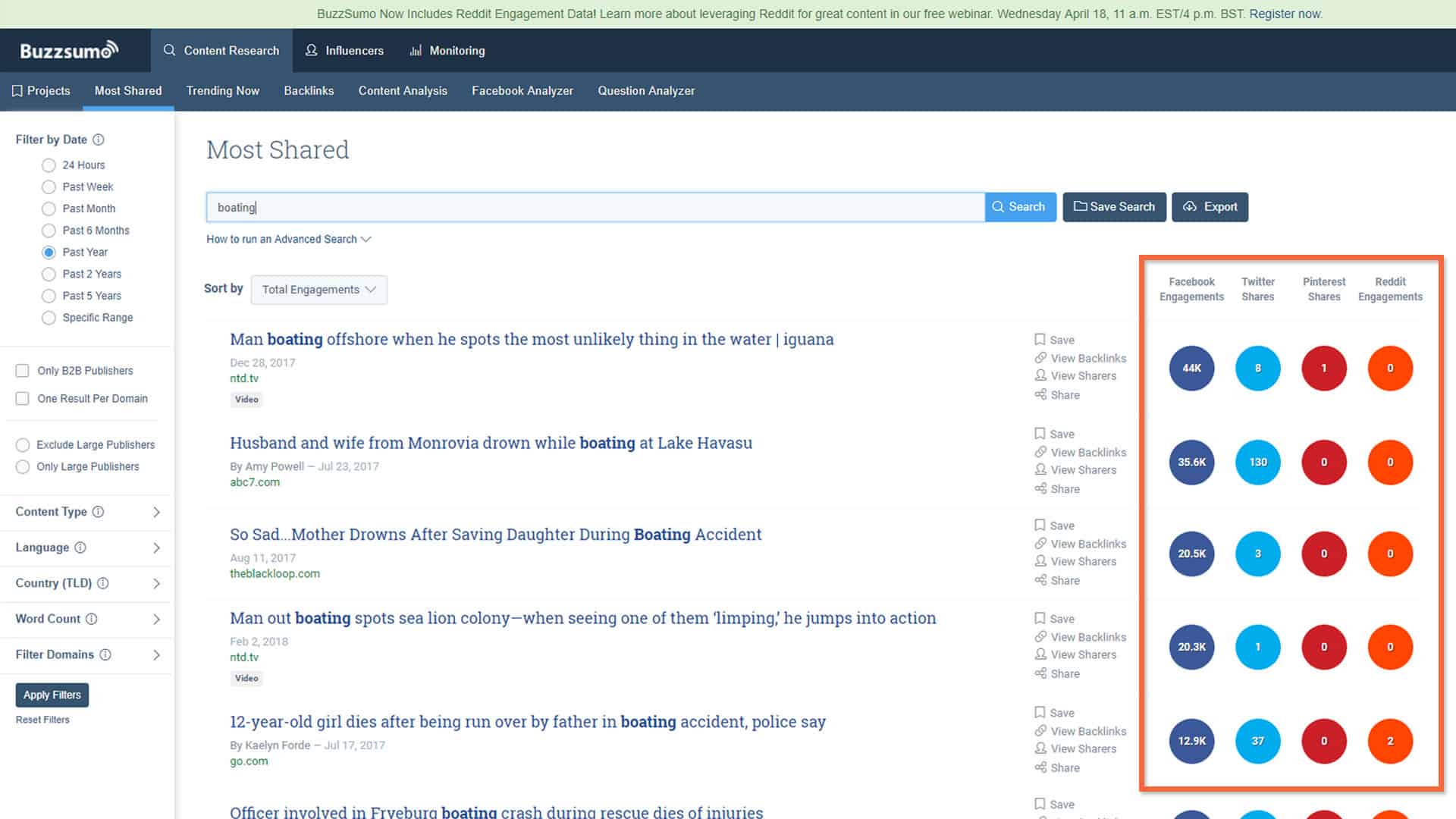Viewport: 1456px width, 819px height.
Task: Open the Content Research section
Action: coord(221,50)
